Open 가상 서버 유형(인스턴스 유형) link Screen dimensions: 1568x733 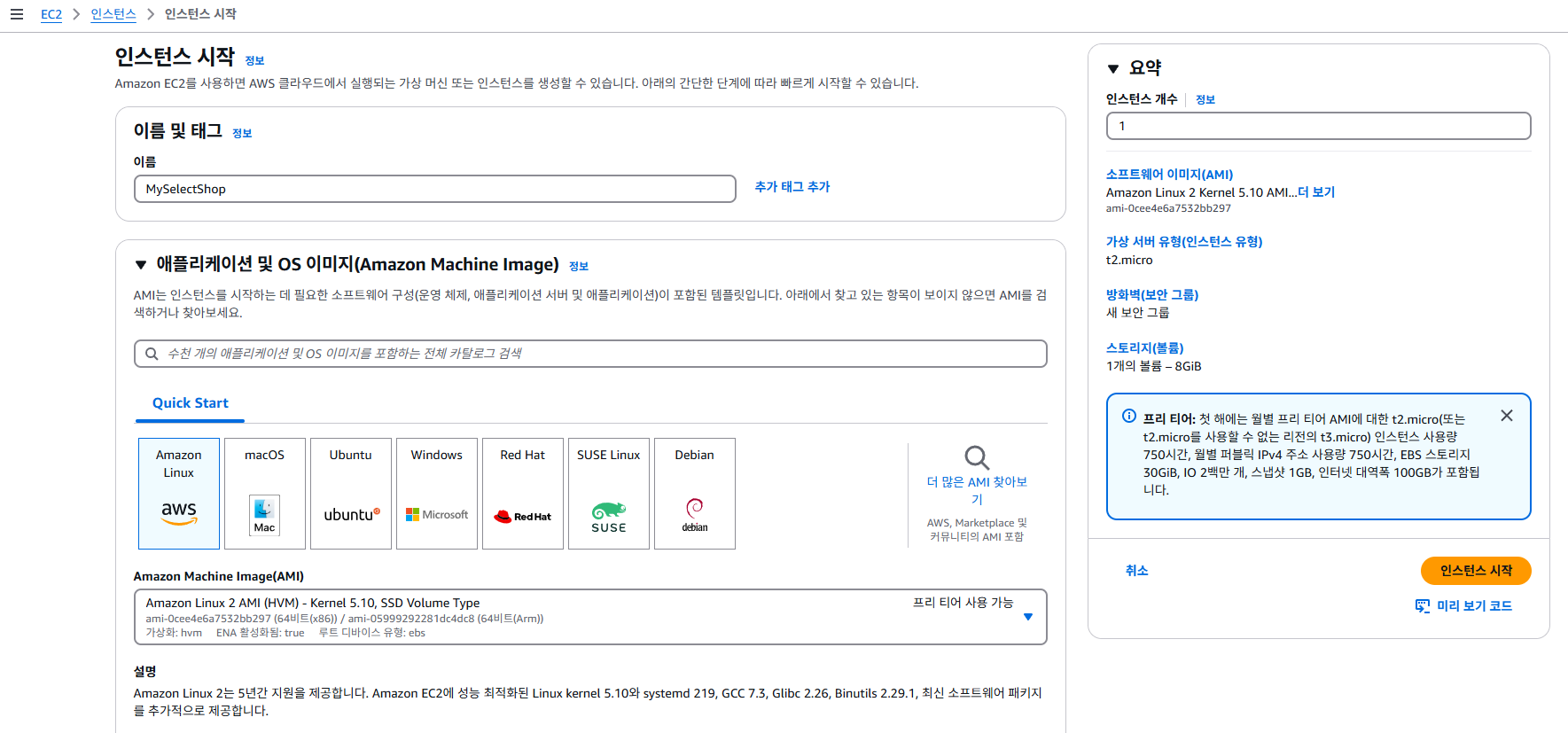click(x=1184, y=242)
